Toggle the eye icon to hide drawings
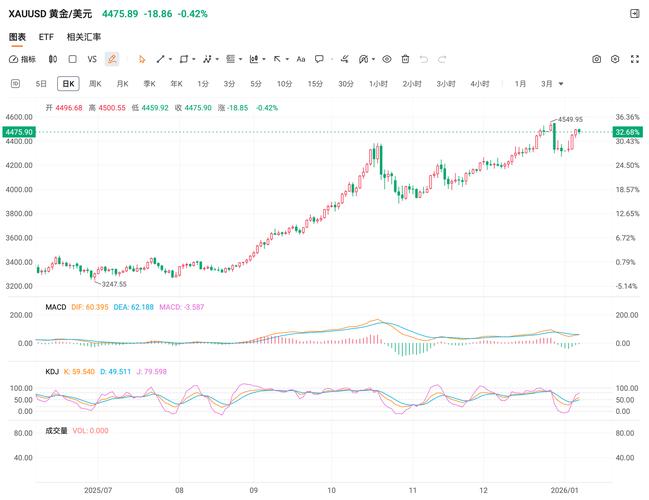This screenshot has height=500, width=649. 387,59
